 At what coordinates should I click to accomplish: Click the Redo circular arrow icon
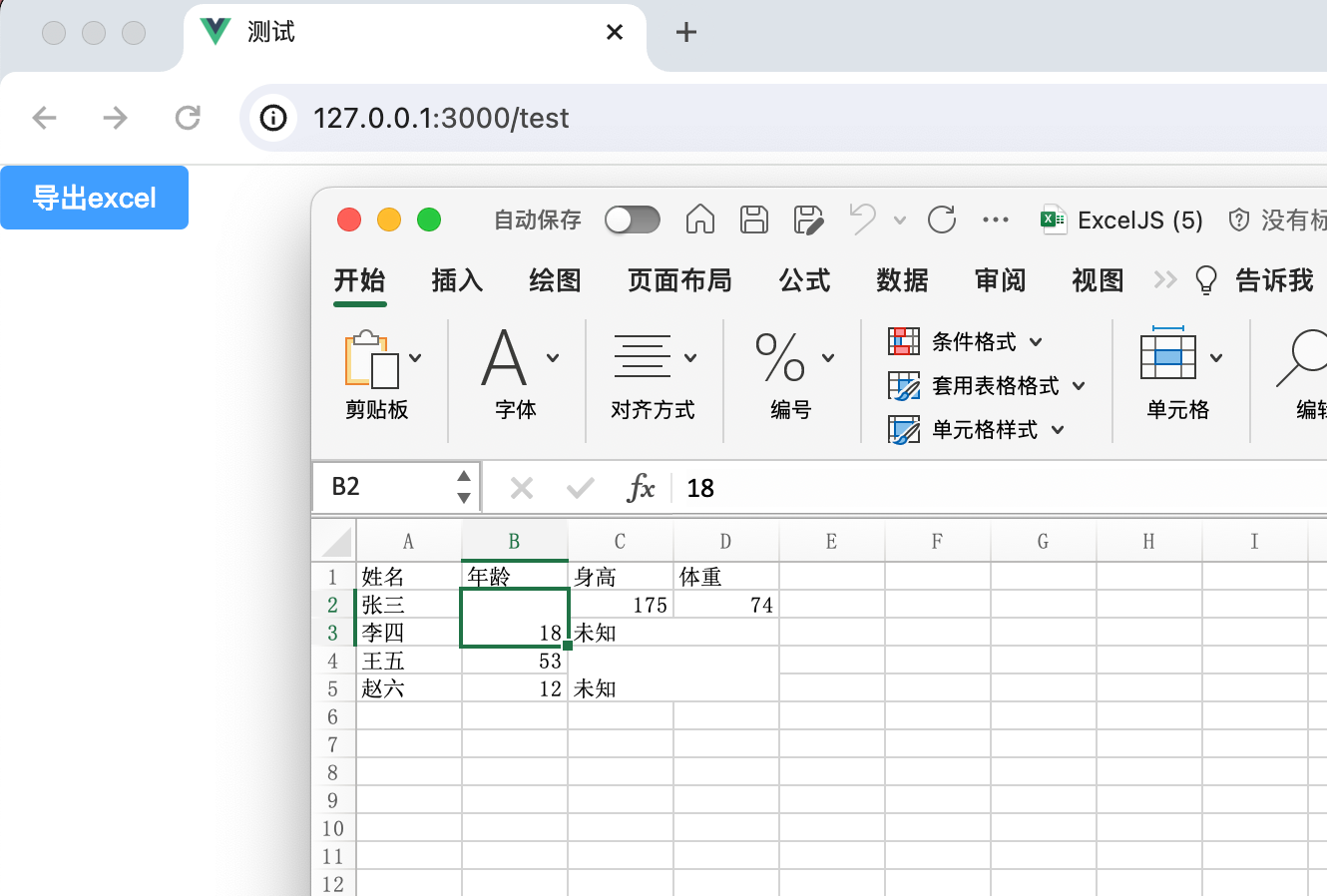pos(942,220)
